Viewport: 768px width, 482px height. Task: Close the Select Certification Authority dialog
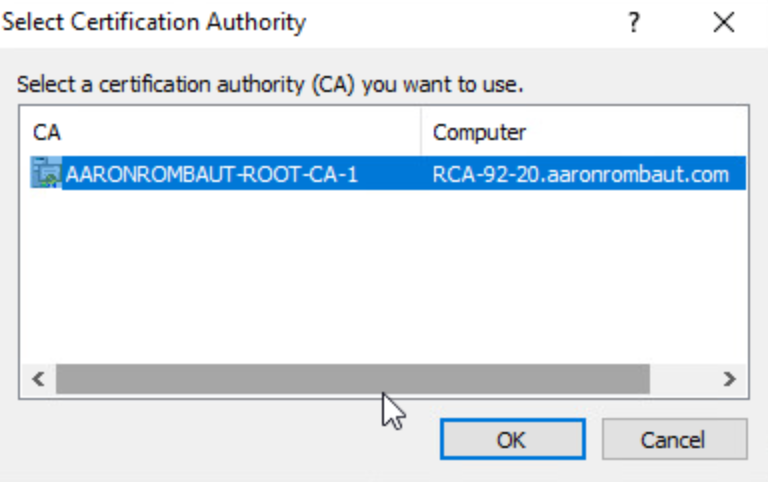[724, 23]
